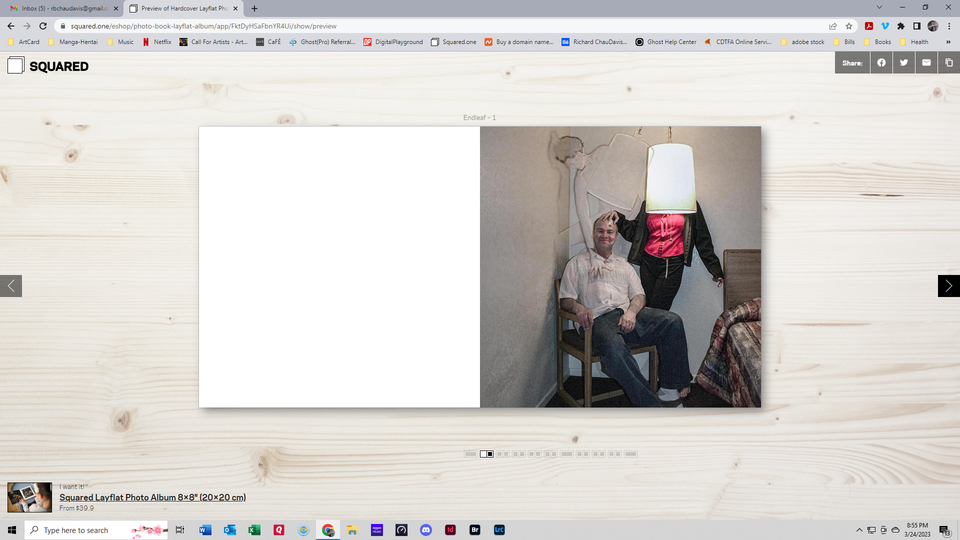Open the Chrome three-dot menu
The height and width of the screenshot is (540, 960).
[949, 26]
